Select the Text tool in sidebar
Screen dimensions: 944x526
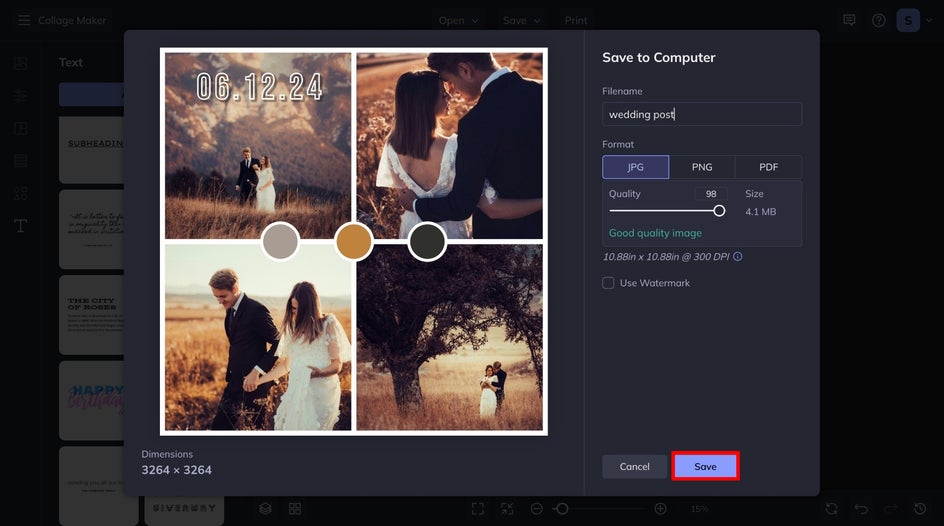pyautogui.click(x=20, y=226)
